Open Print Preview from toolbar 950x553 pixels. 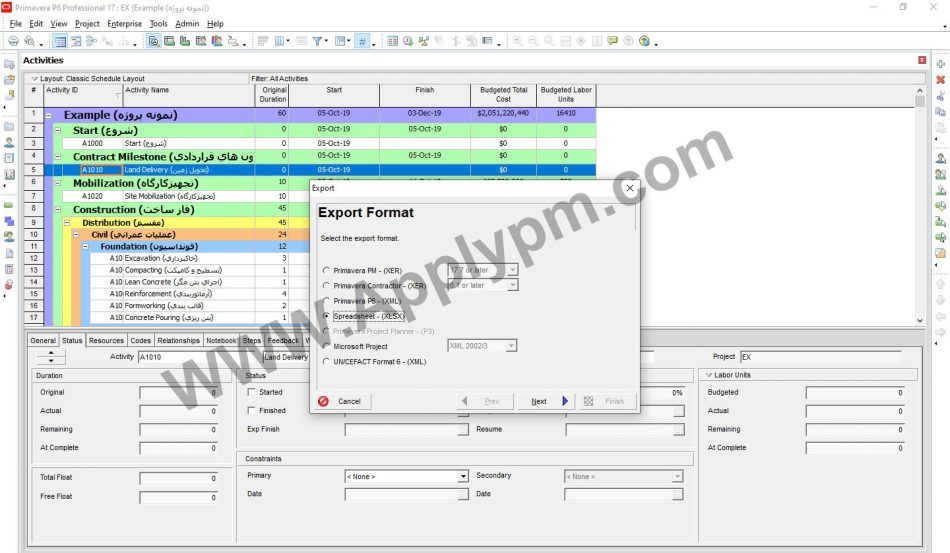(x=29, y=41)
